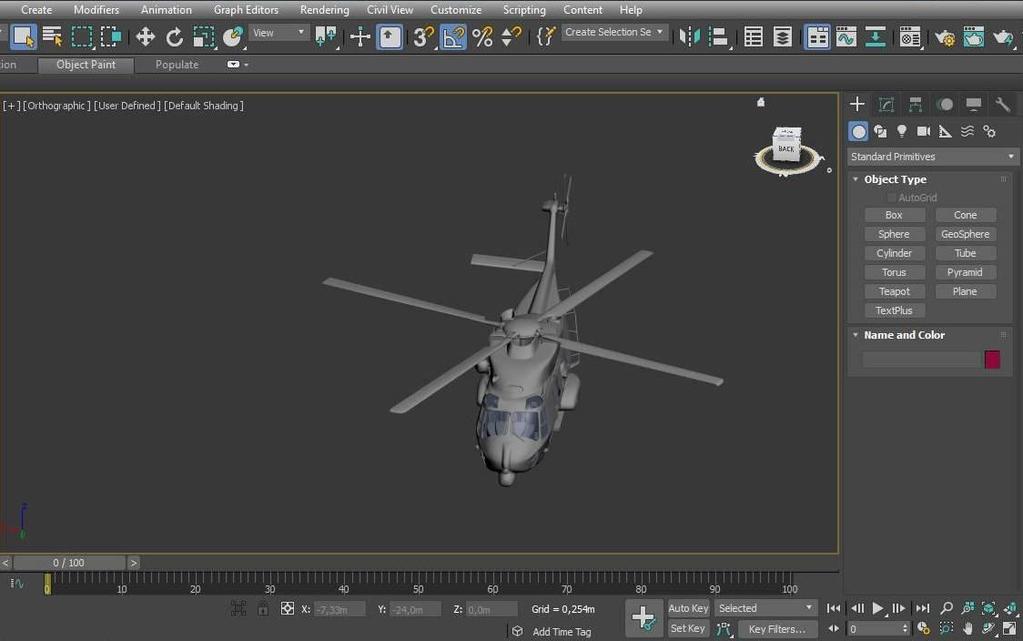
Task: Toggle Percent Snap
Action: tap(482, 37)
